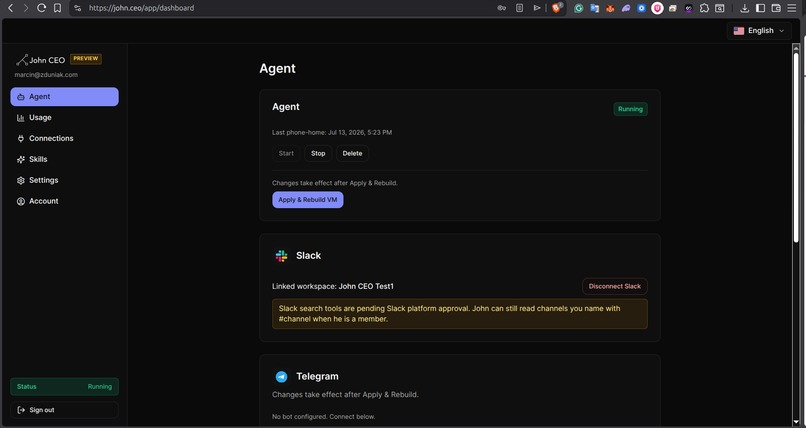Toggle reader mode icon in address bar
This screenshot has height=428, width=806.
[x=519, y=8]
